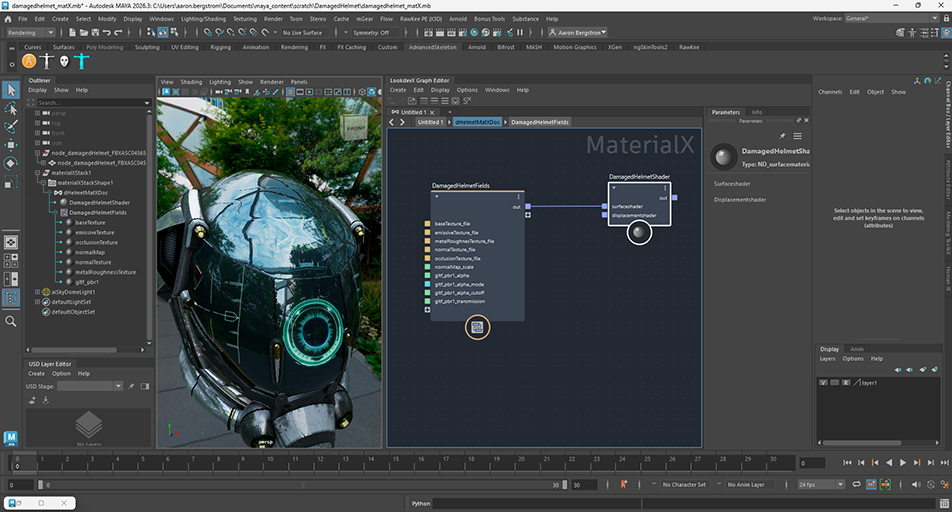Click the range slider end handle
The width and height of the screenshot is (952, 512).
click(565, 485)
